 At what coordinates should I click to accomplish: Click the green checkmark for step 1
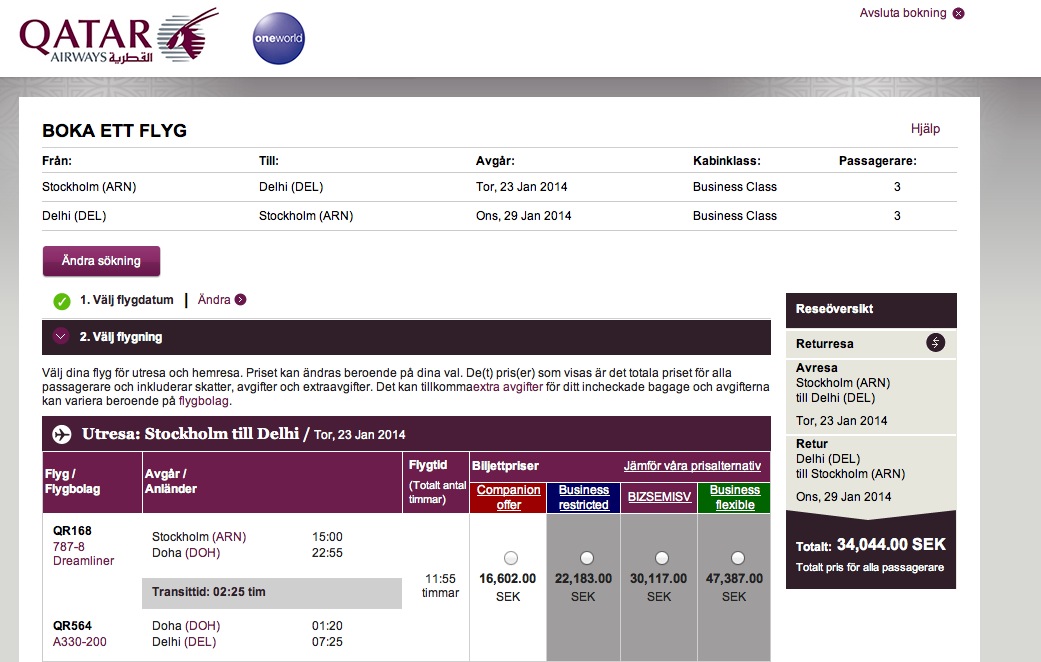[62, 301]
